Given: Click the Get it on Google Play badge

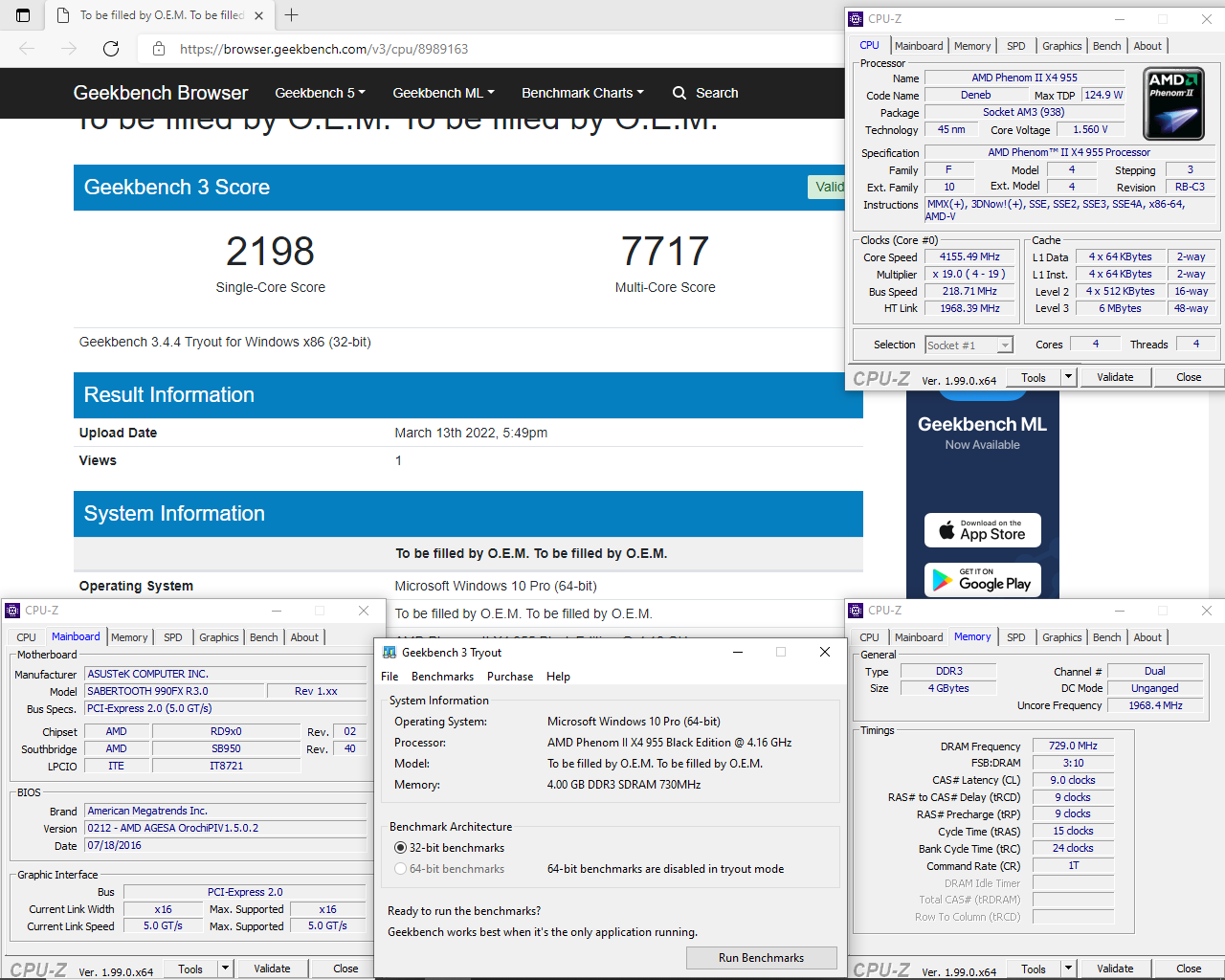Looking at the screenshot, I should point(983,580).
